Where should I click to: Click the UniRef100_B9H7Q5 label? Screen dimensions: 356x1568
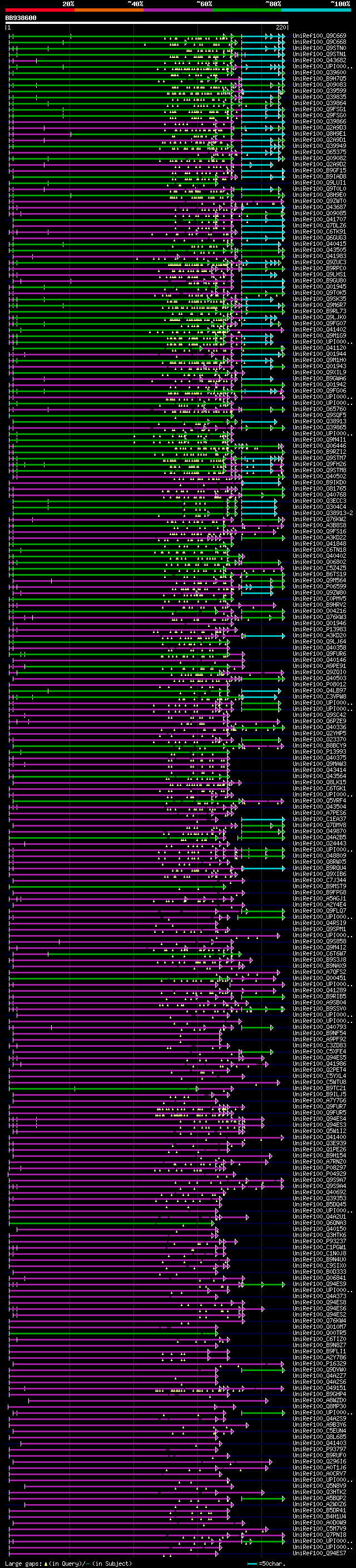pyautogui.click(x=319, y=78)
